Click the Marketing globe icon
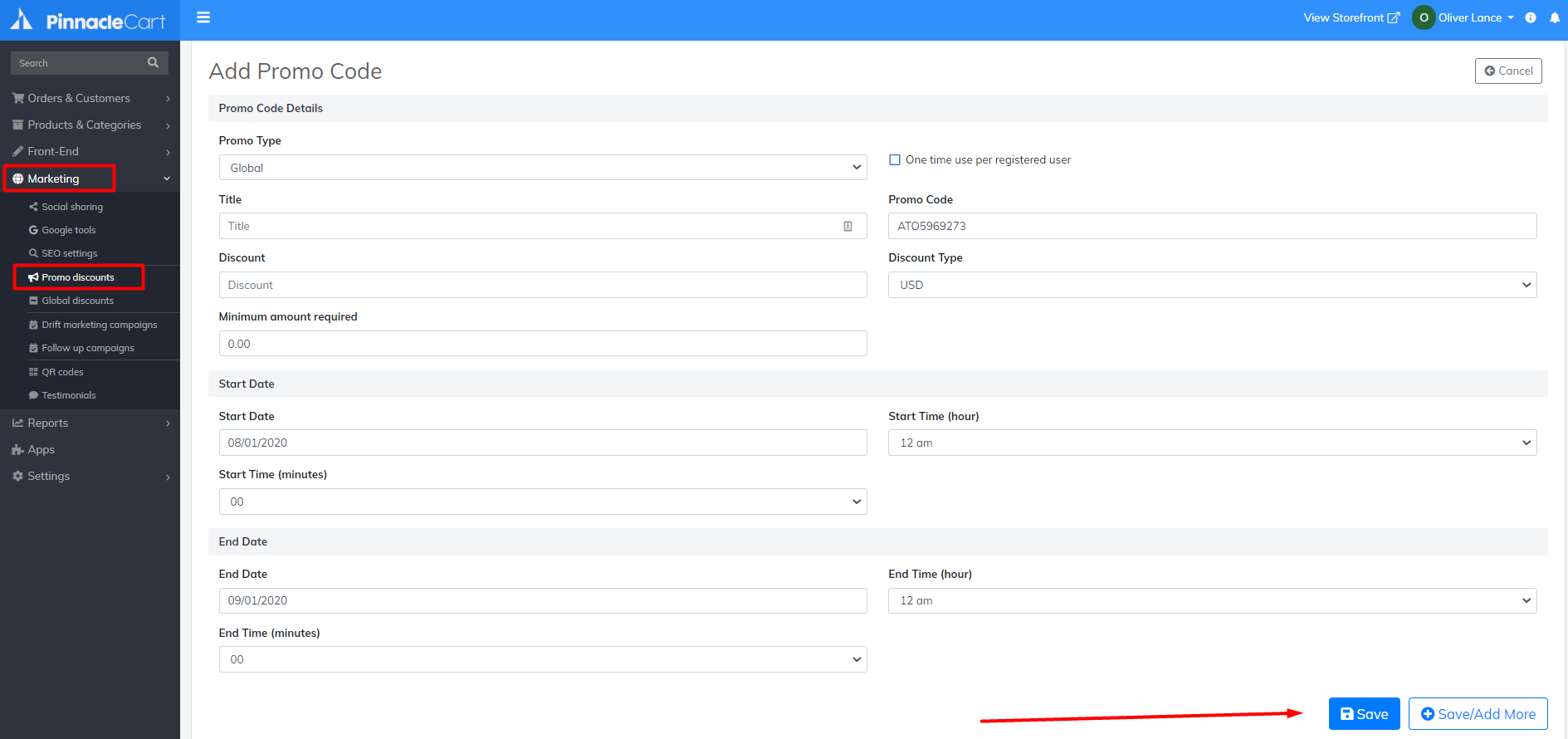The image size is (1568, 739). pyautogui.click(x=17, y=179)
